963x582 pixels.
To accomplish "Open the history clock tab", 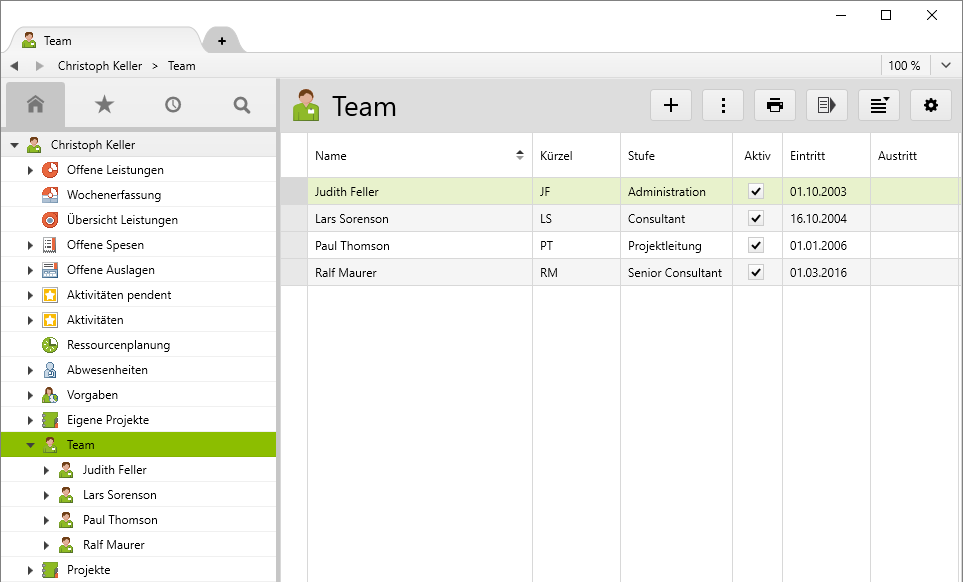I will click(x=173, y=104).
